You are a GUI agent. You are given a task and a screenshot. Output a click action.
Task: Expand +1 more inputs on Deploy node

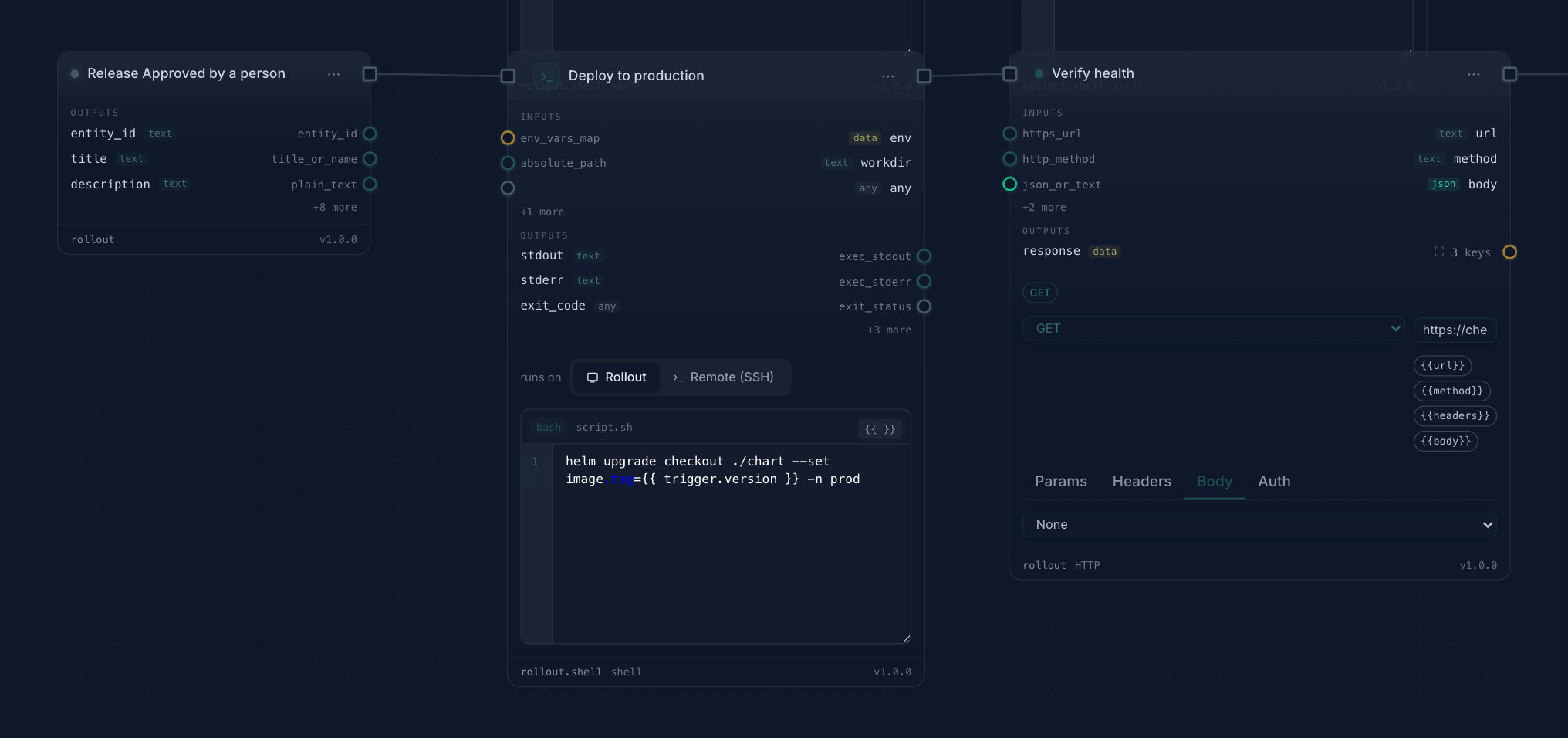[542, 212]
